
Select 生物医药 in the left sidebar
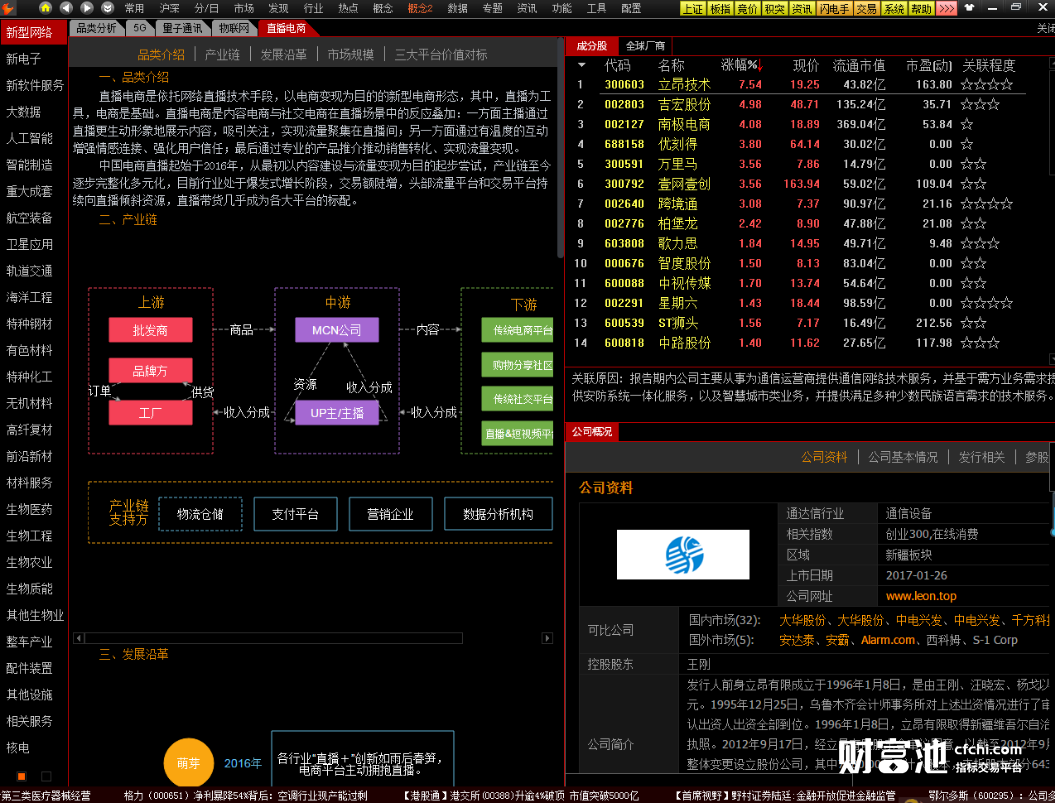pos(34,509)
